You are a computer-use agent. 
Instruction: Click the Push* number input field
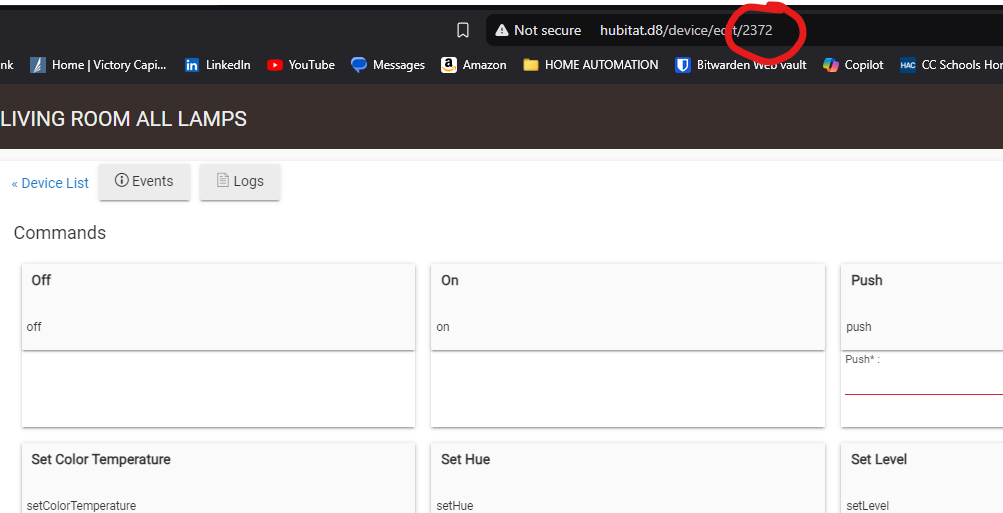(x=924, y=383)
